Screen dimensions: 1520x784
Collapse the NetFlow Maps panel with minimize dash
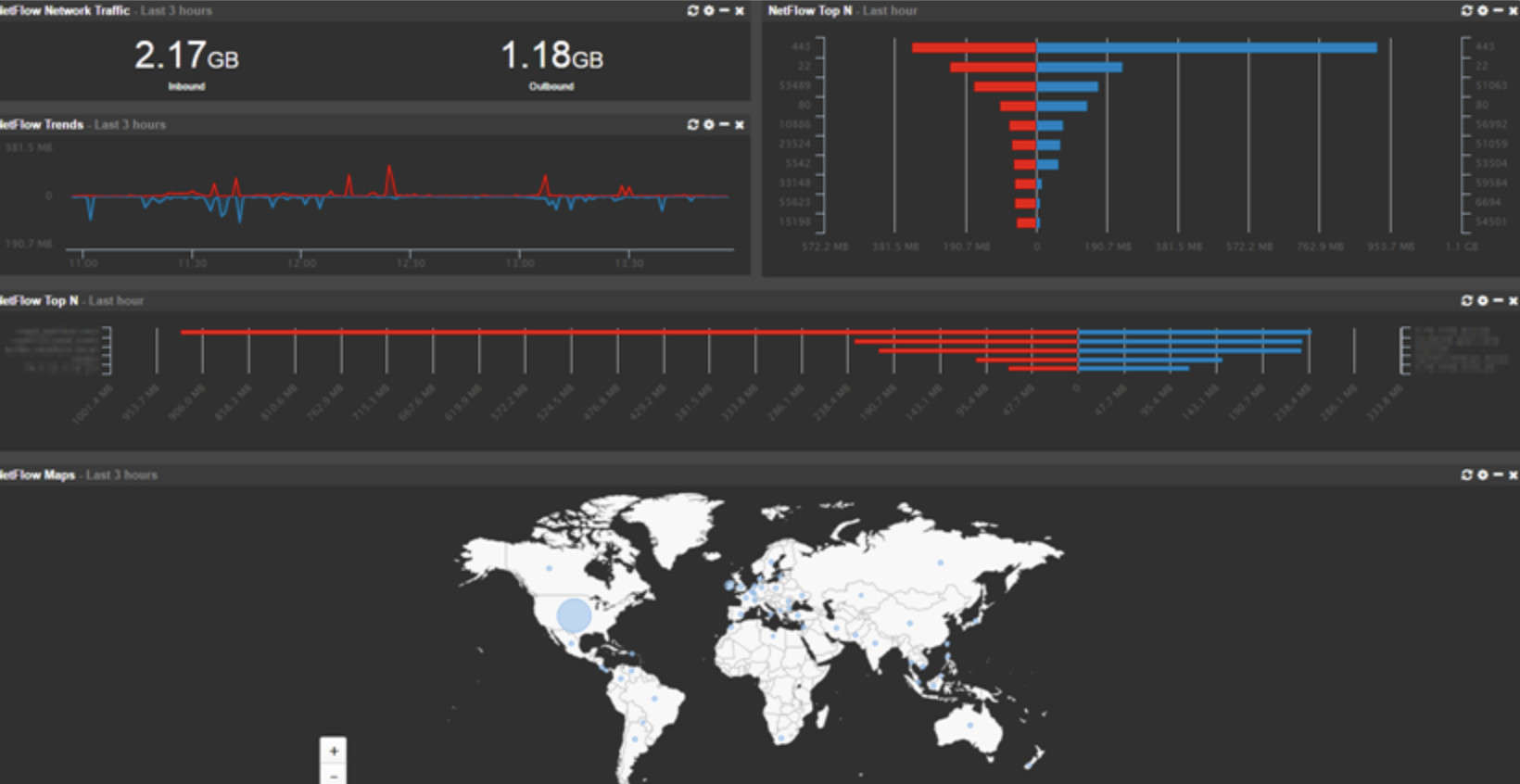[1498, 474]
